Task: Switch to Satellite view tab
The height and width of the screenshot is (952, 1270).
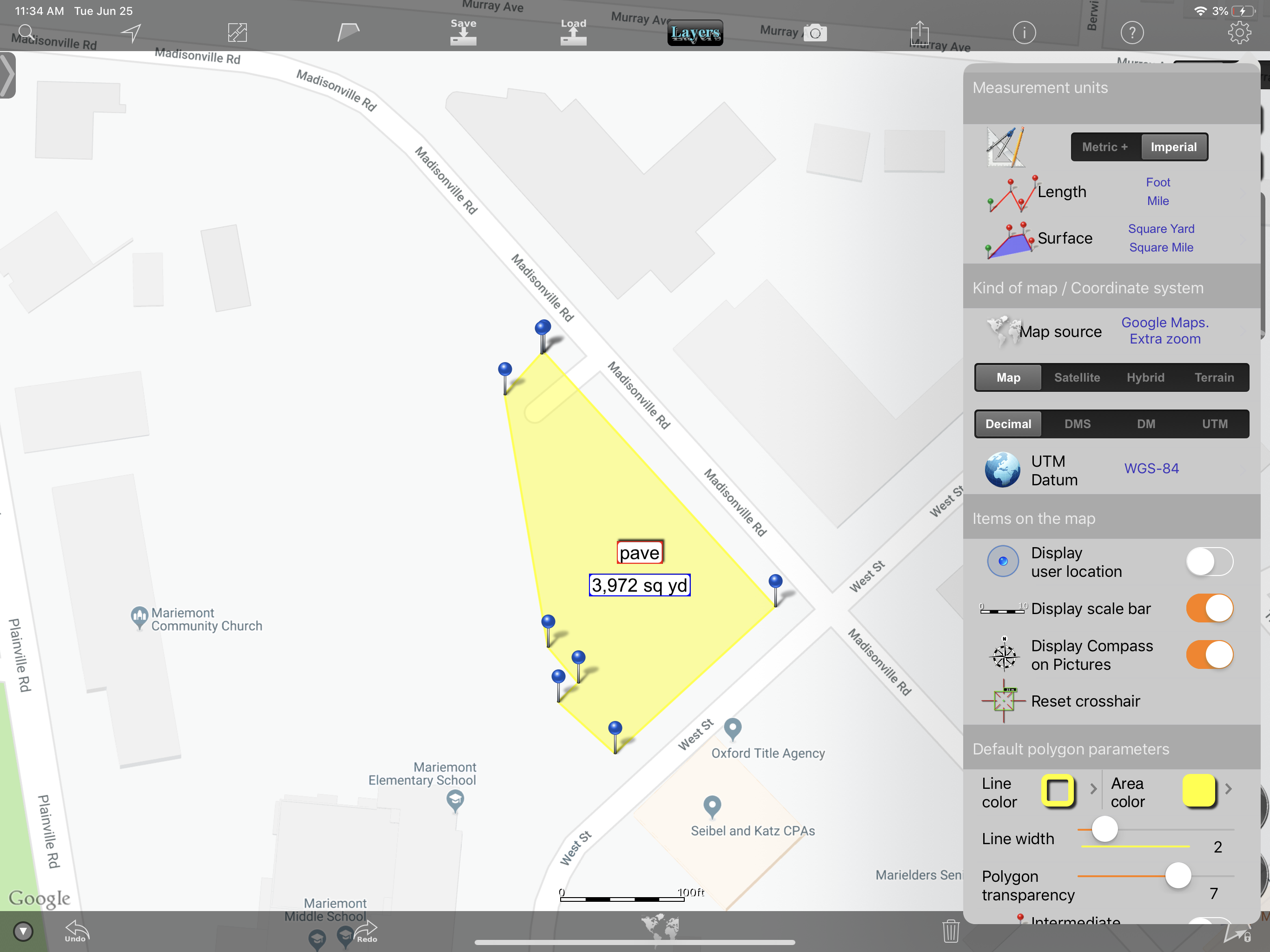Action: tap(1077, 377)
